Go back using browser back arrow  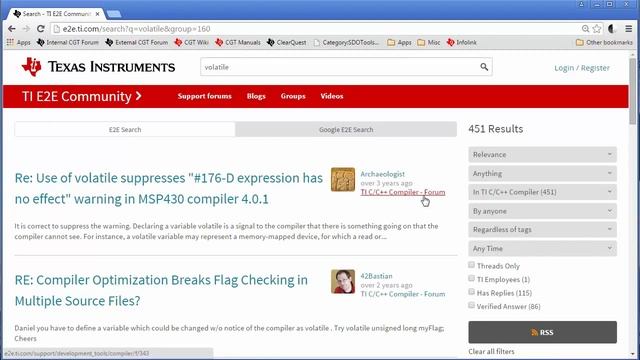click(x=11, y=29)
